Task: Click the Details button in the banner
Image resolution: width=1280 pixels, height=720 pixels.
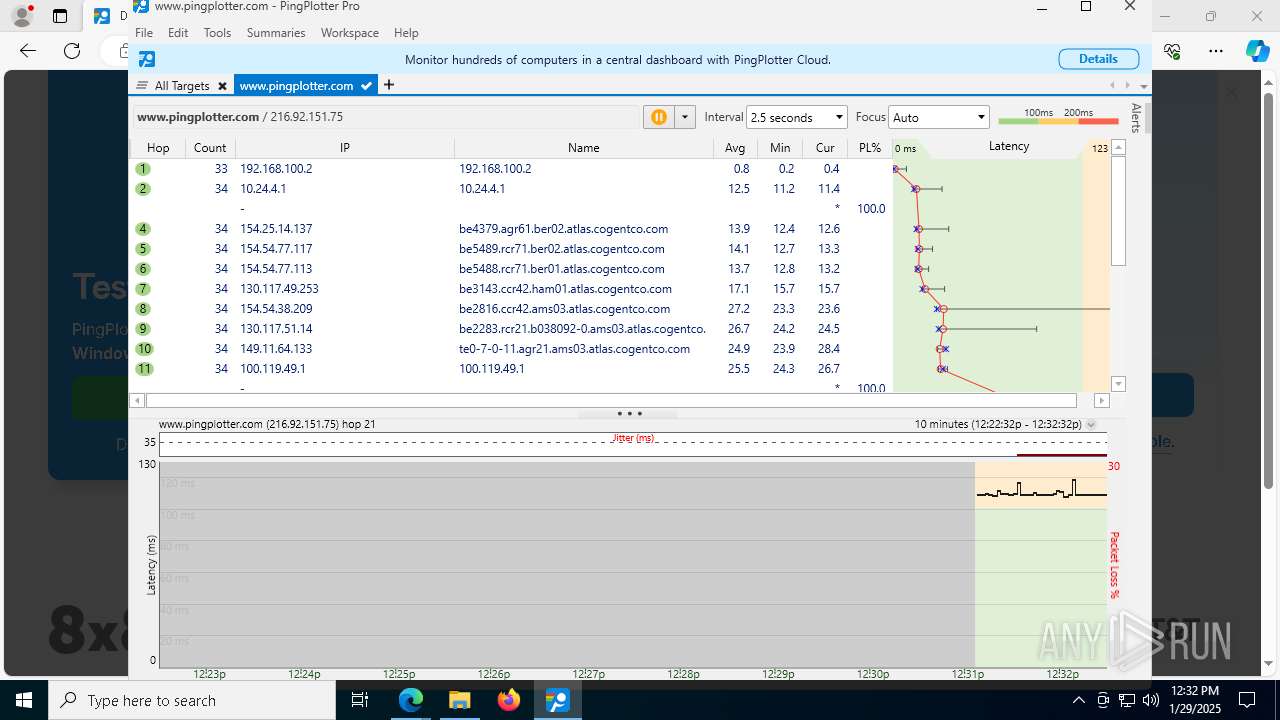Action: [1098, 59]
